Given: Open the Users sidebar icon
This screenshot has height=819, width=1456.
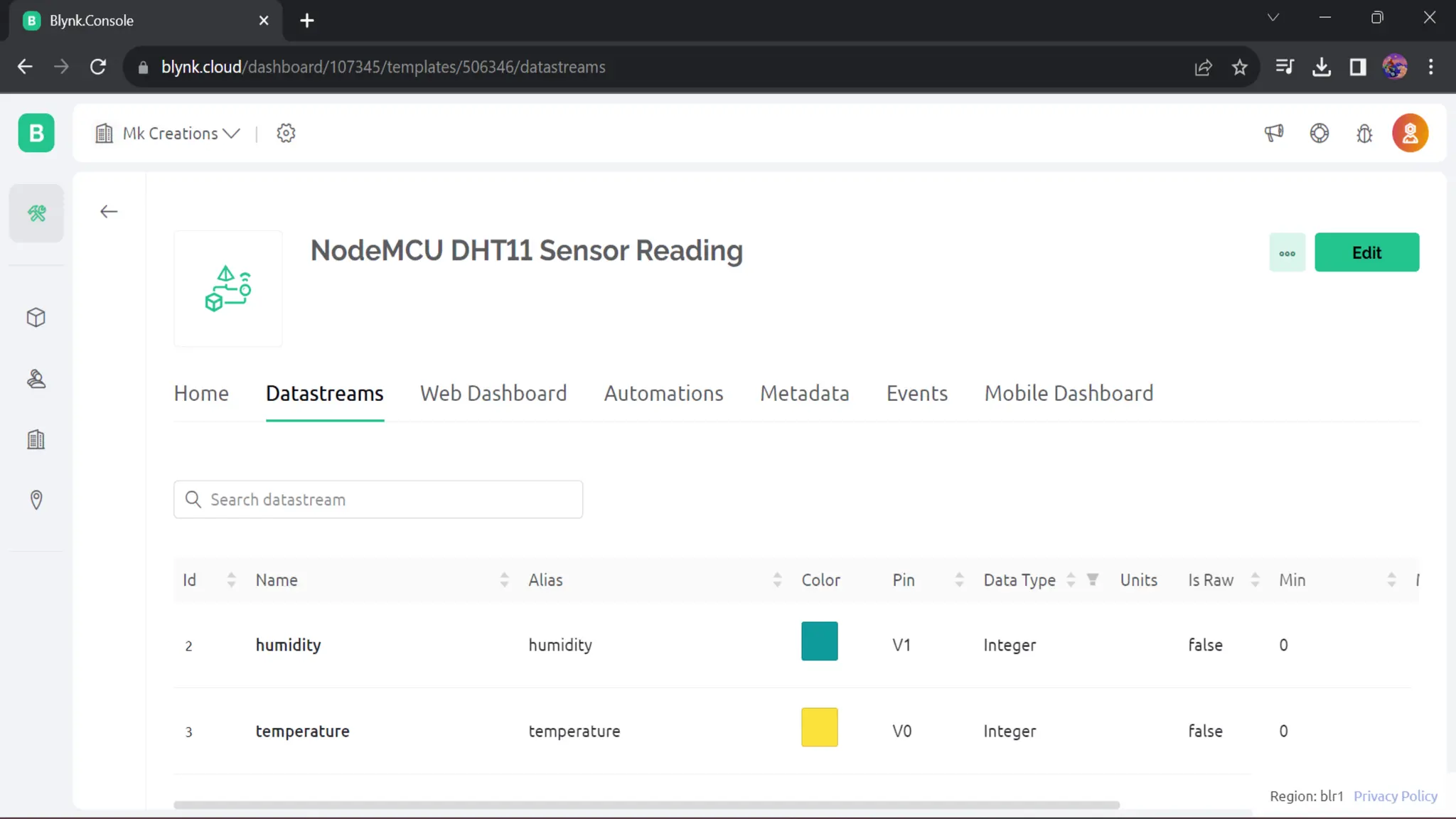Looking at the screenshot, I should [36, 379].
